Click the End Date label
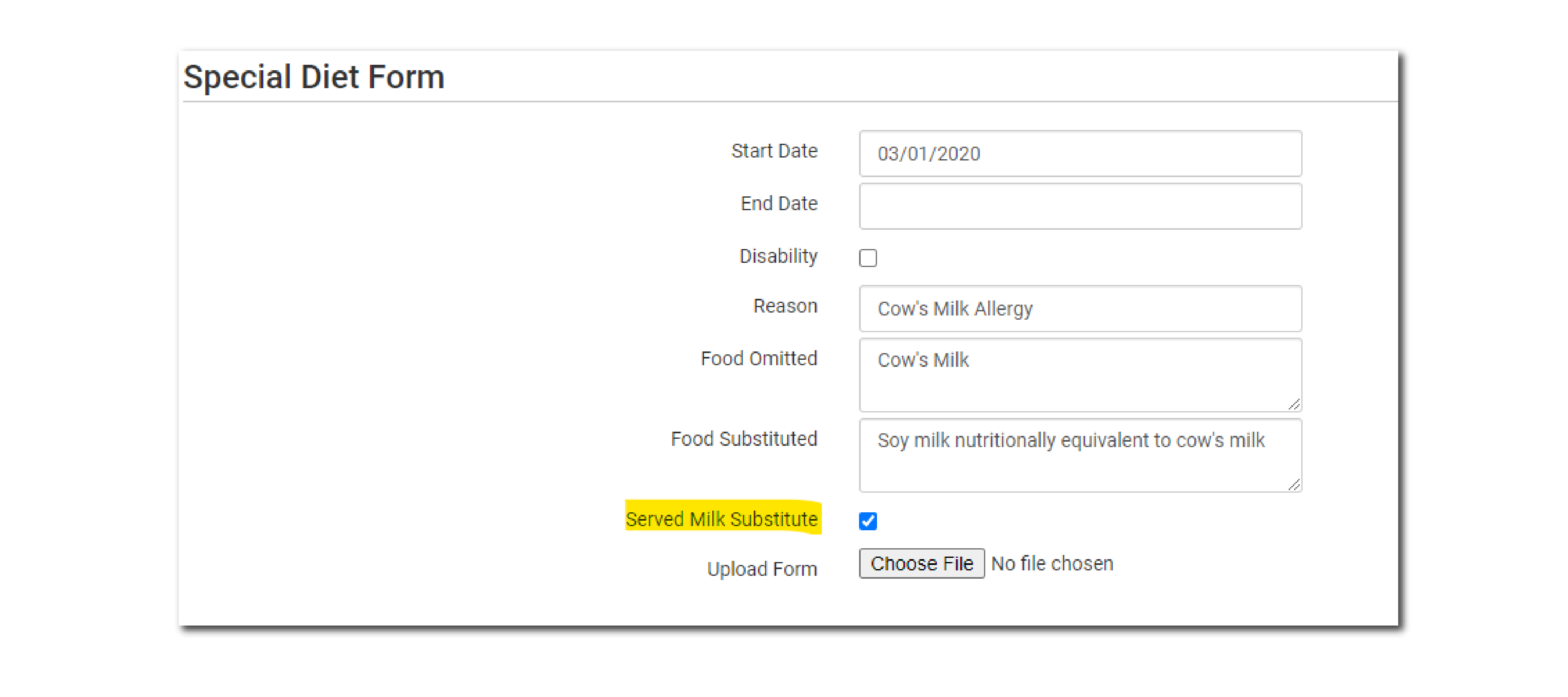This screenshot has width=1568, height=697. click(x=778, y=204)
